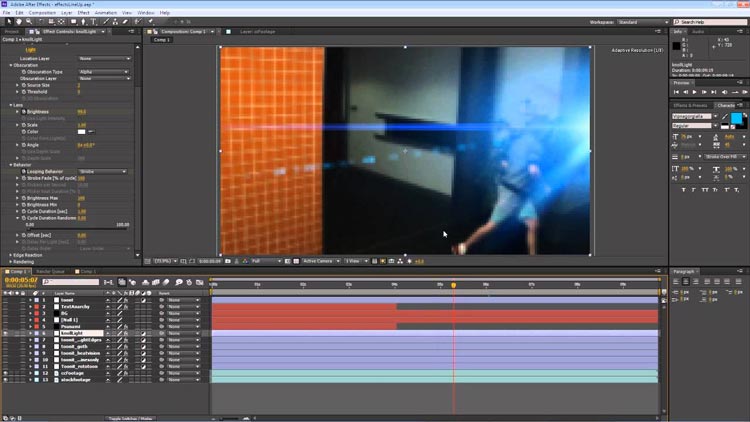Switch to Render Queue tab
This screenshot has width=750, height=422.
coord(50,272)
